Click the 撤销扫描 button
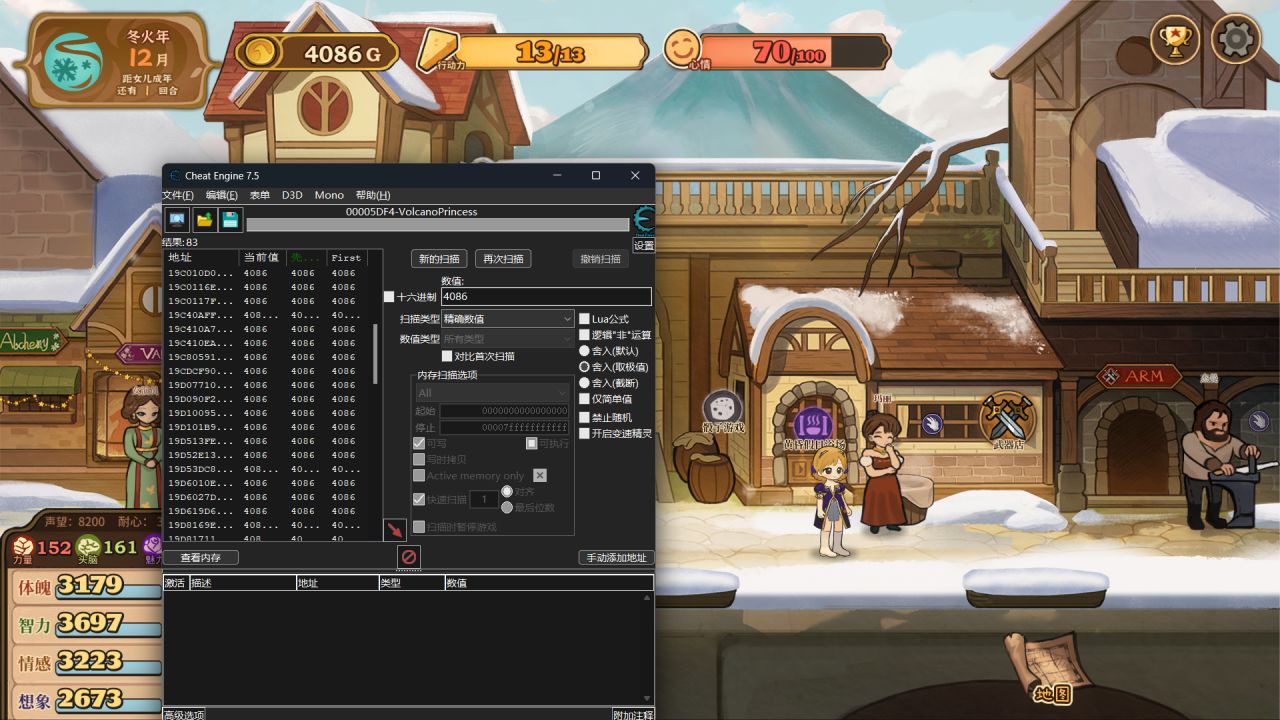Screen dimensions: 1280x720 point(601,259)
